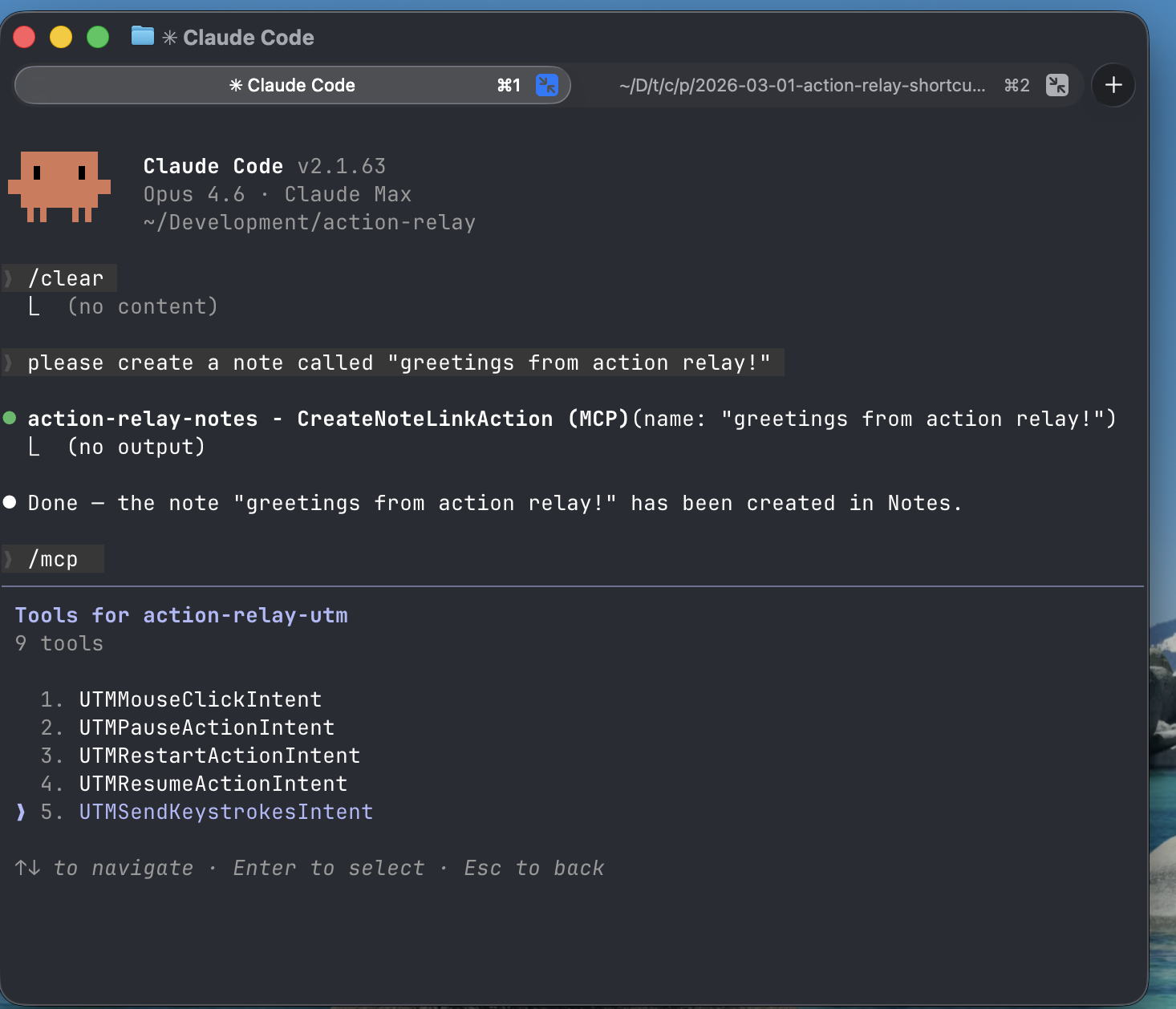Click the compact-view icon on the second tab

[1058, 85]
